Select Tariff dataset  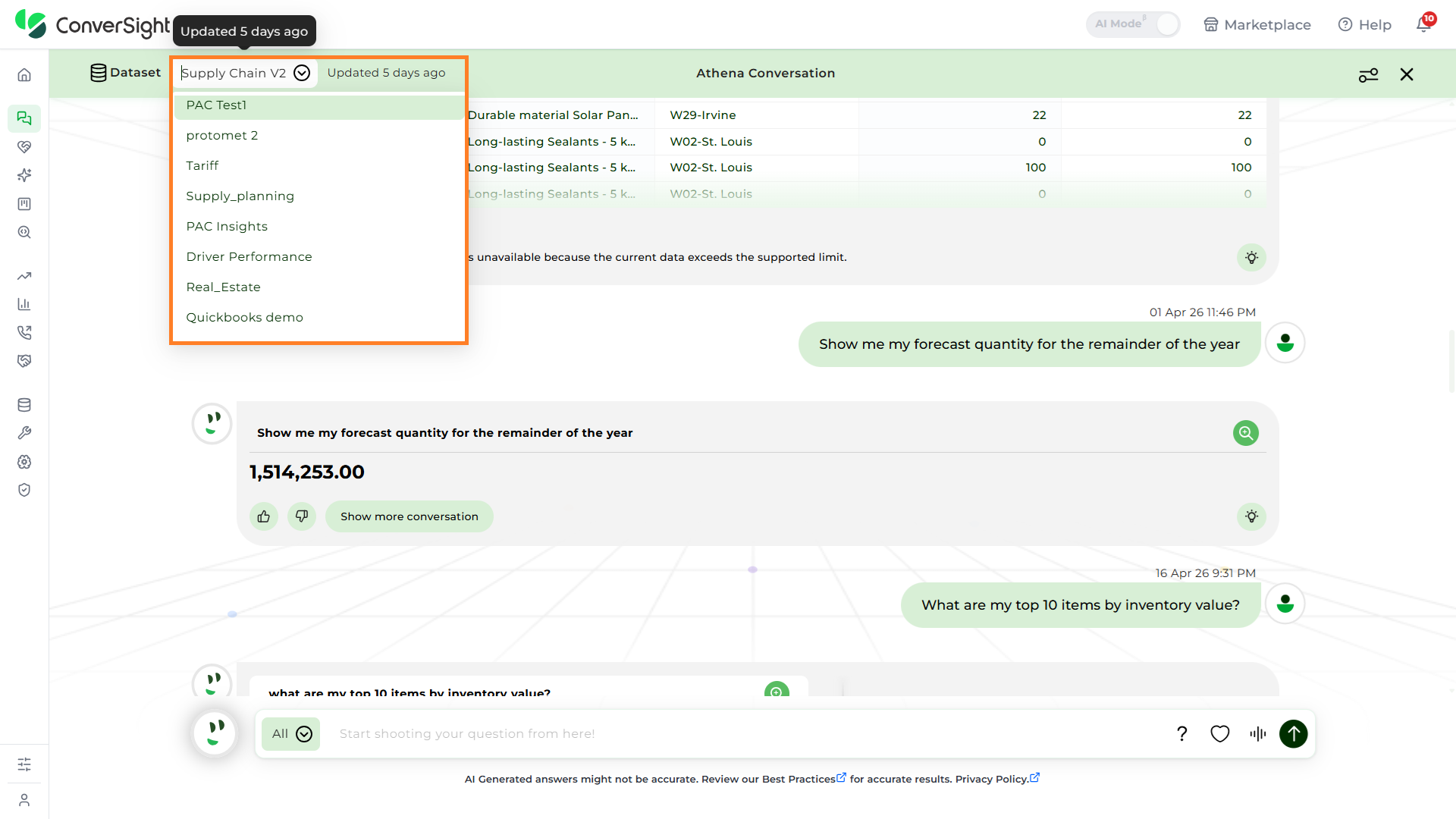point(318,166)
